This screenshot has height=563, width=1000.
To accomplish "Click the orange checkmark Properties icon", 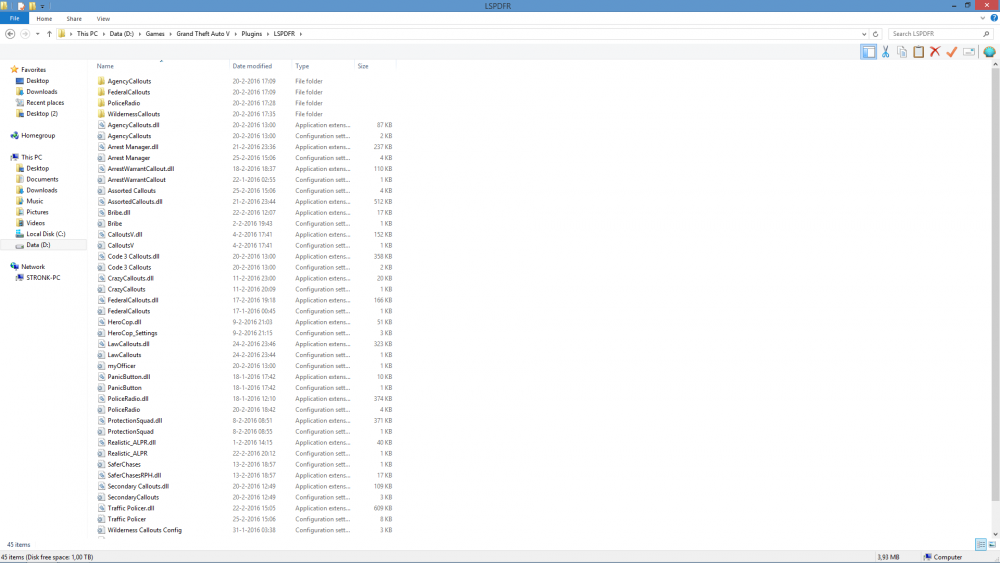I will (x=952, y=52).
